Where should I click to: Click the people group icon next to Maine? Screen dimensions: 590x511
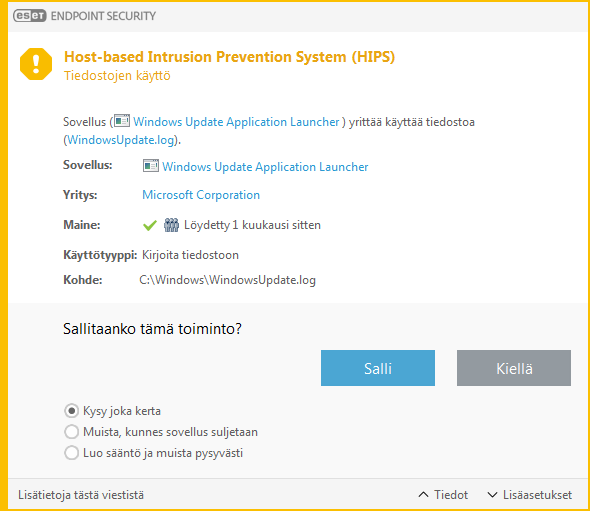(x=172, y=225)
